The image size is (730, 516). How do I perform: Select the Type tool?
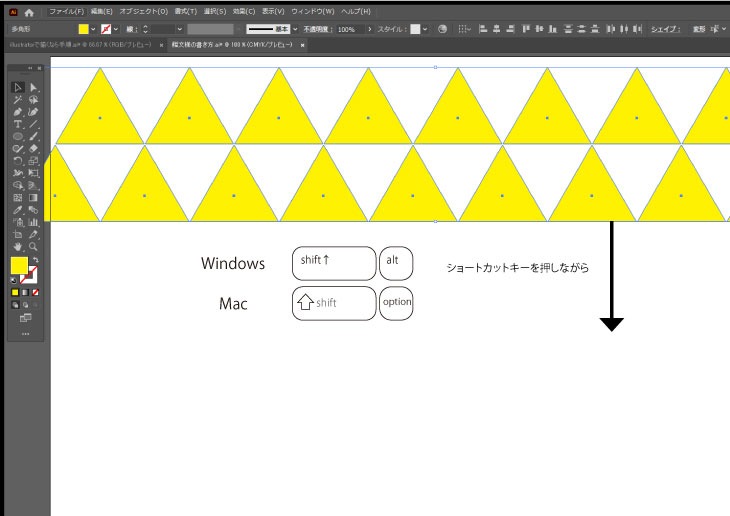pos(18,124)
